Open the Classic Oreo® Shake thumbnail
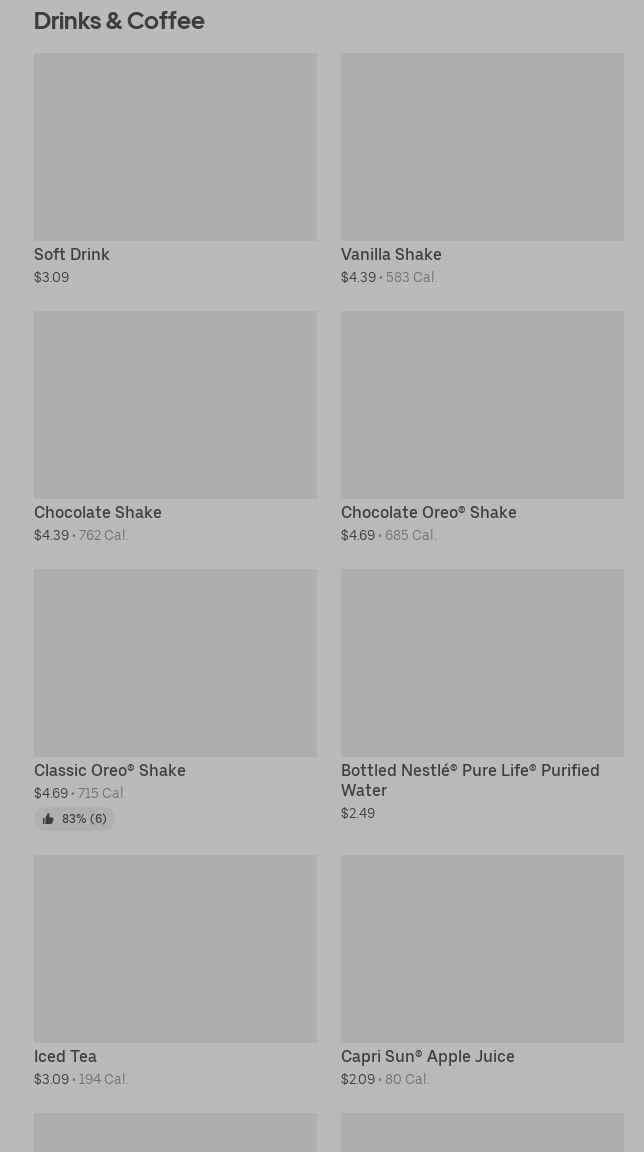The height and width of the screenshot is (1152, 644). click(x=175, y=663)
